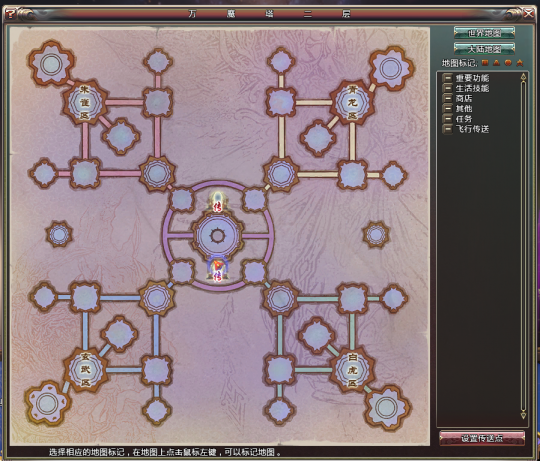Viewport: 540px width, 461px height.
Task: Collapse the 任务 category
Action: (x=447, y=119)
